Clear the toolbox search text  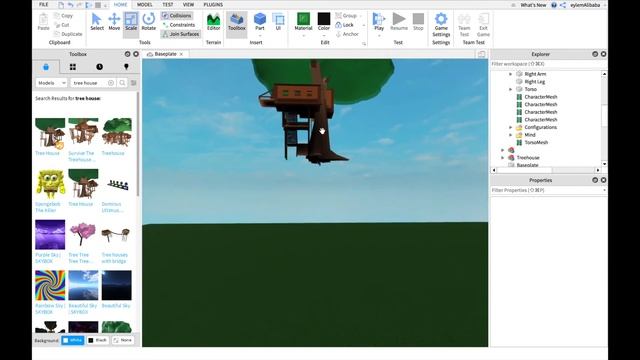click(111, 83)
